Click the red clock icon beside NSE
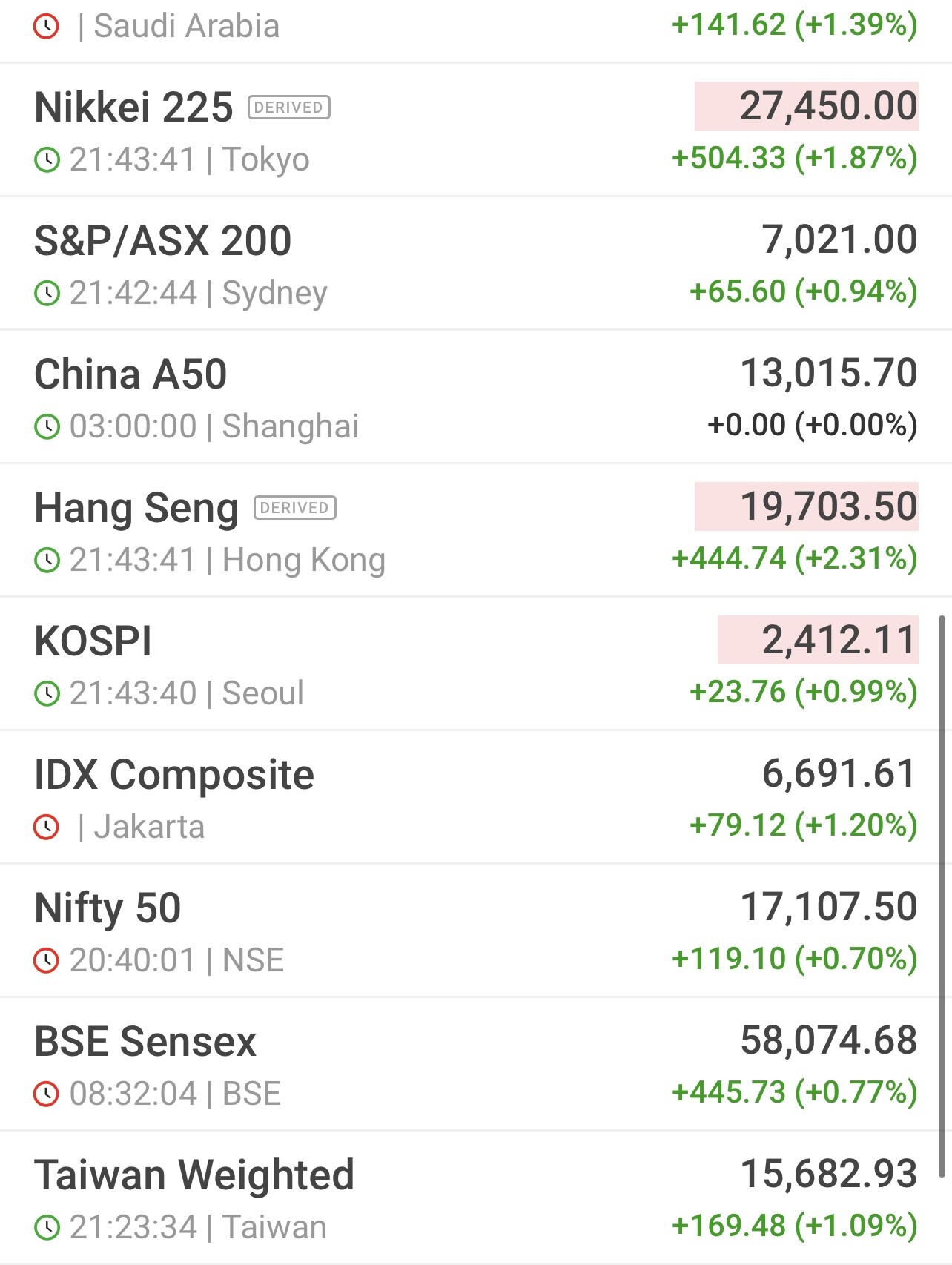This screenshot has width=952, height=1265. point(47,961)
